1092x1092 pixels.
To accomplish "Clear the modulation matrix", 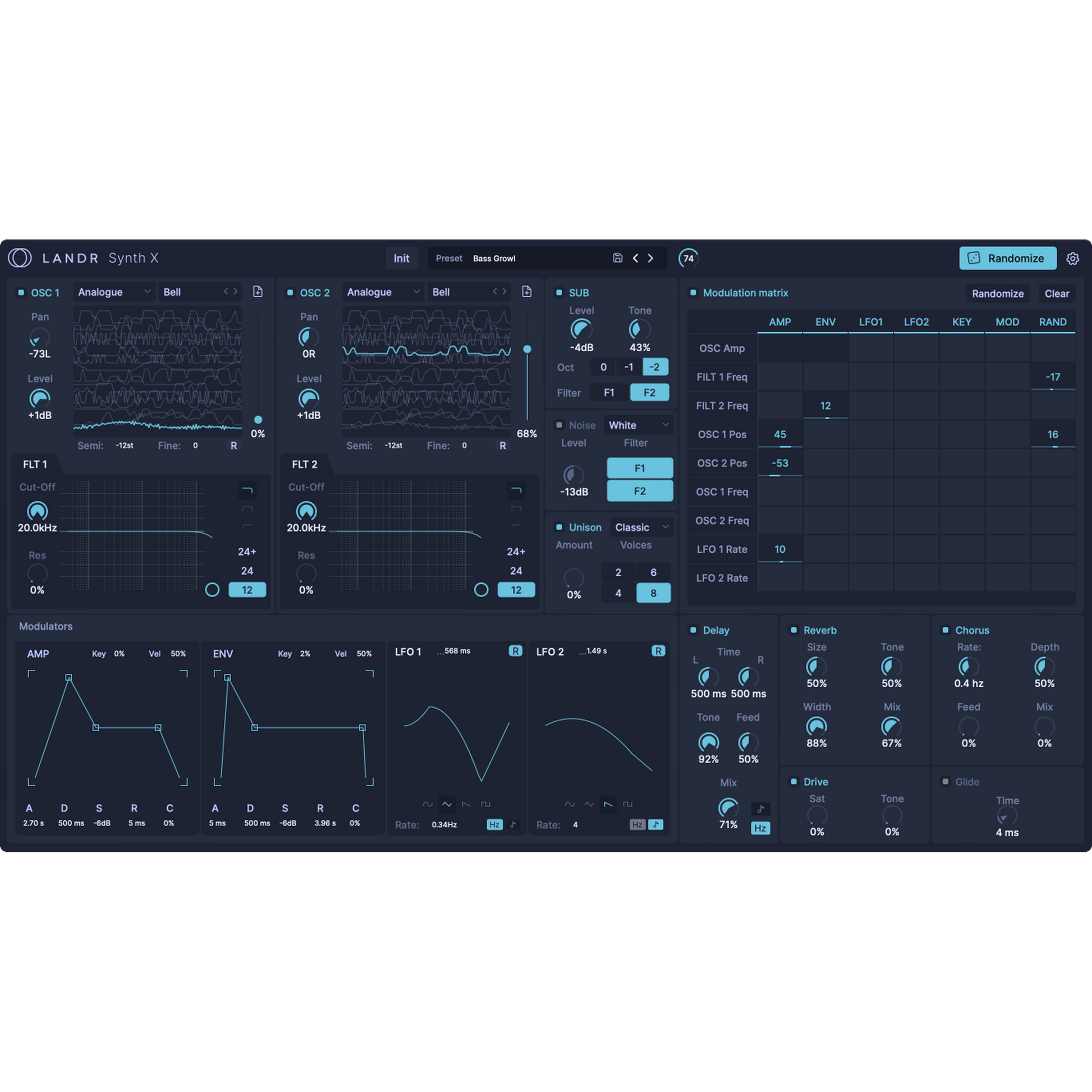I will 1057,293.
